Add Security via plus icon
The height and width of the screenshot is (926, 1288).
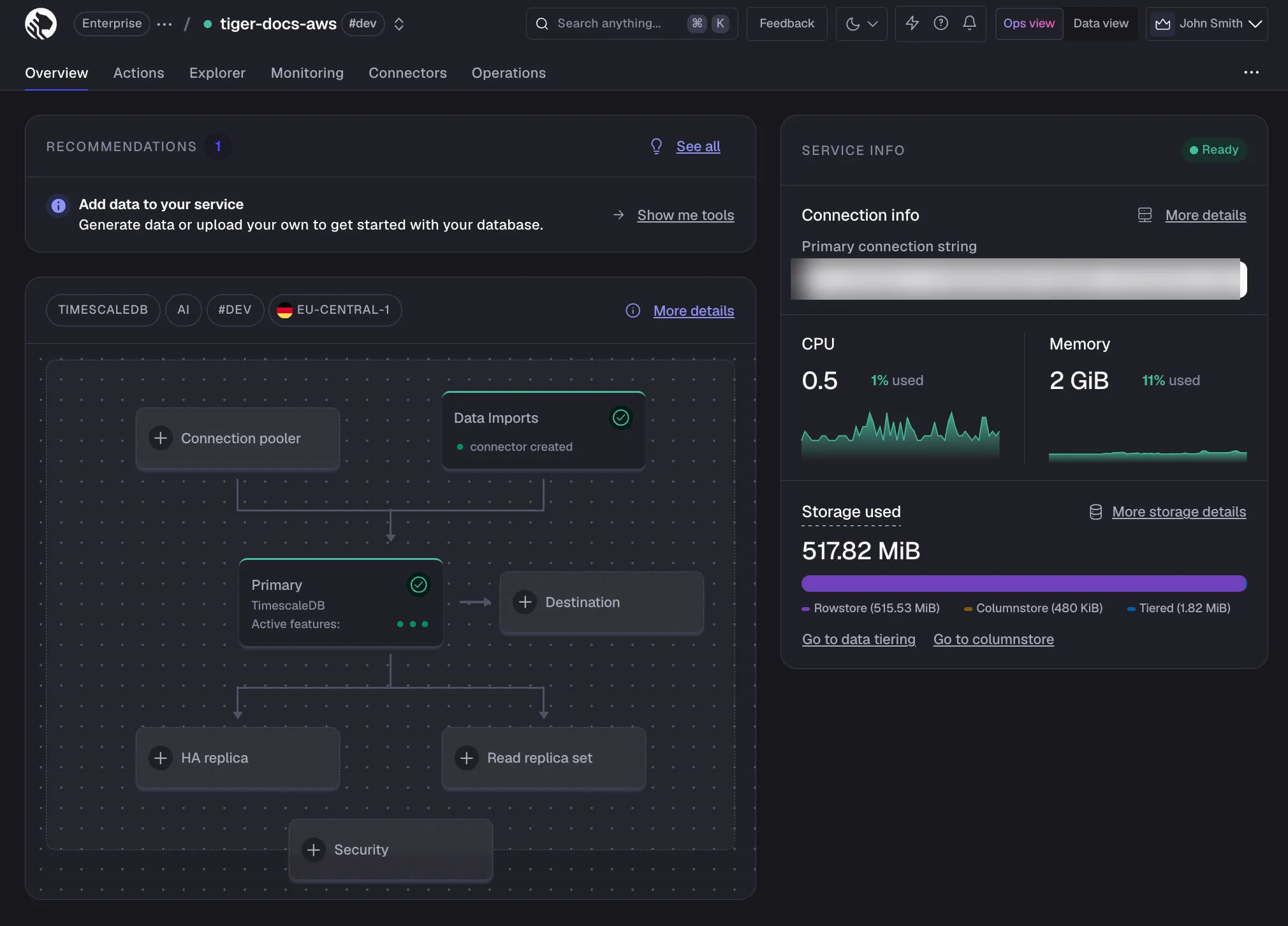tap(314, 849)
